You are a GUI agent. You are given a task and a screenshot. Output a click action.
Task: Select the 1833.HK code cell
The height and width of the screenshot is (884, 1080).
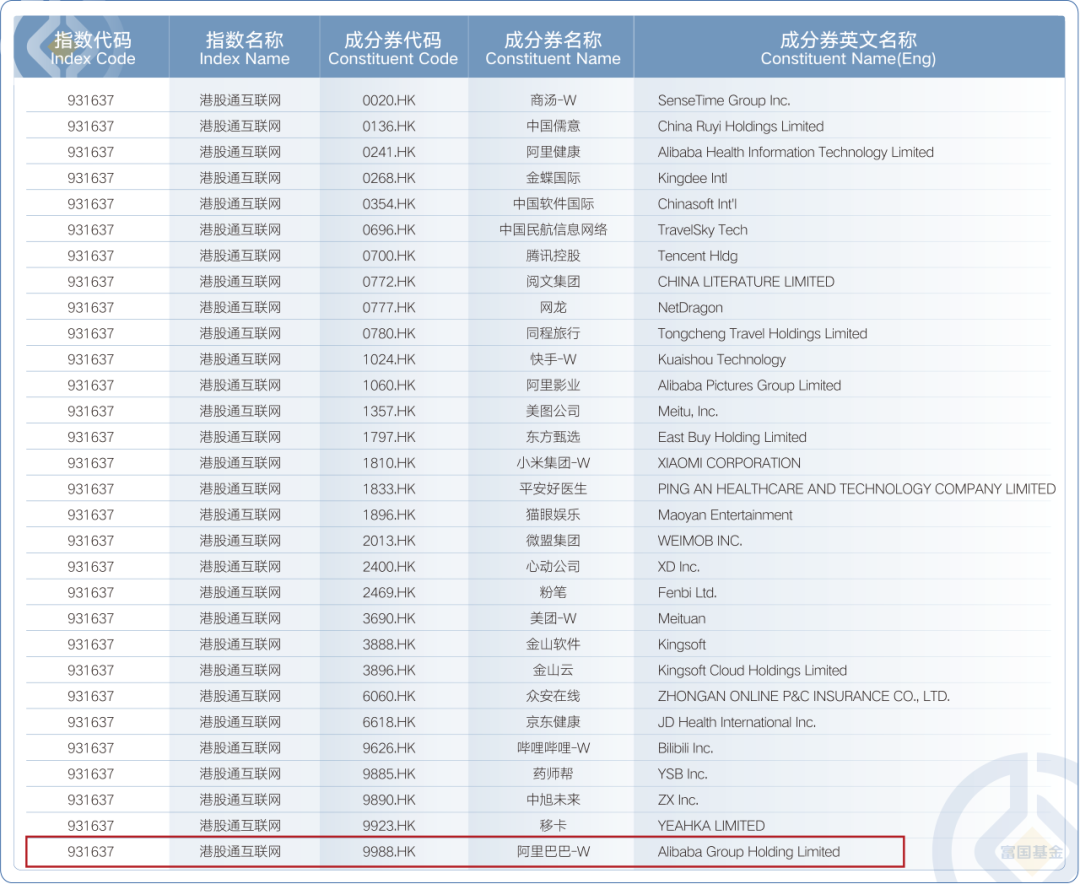(389, 489)
